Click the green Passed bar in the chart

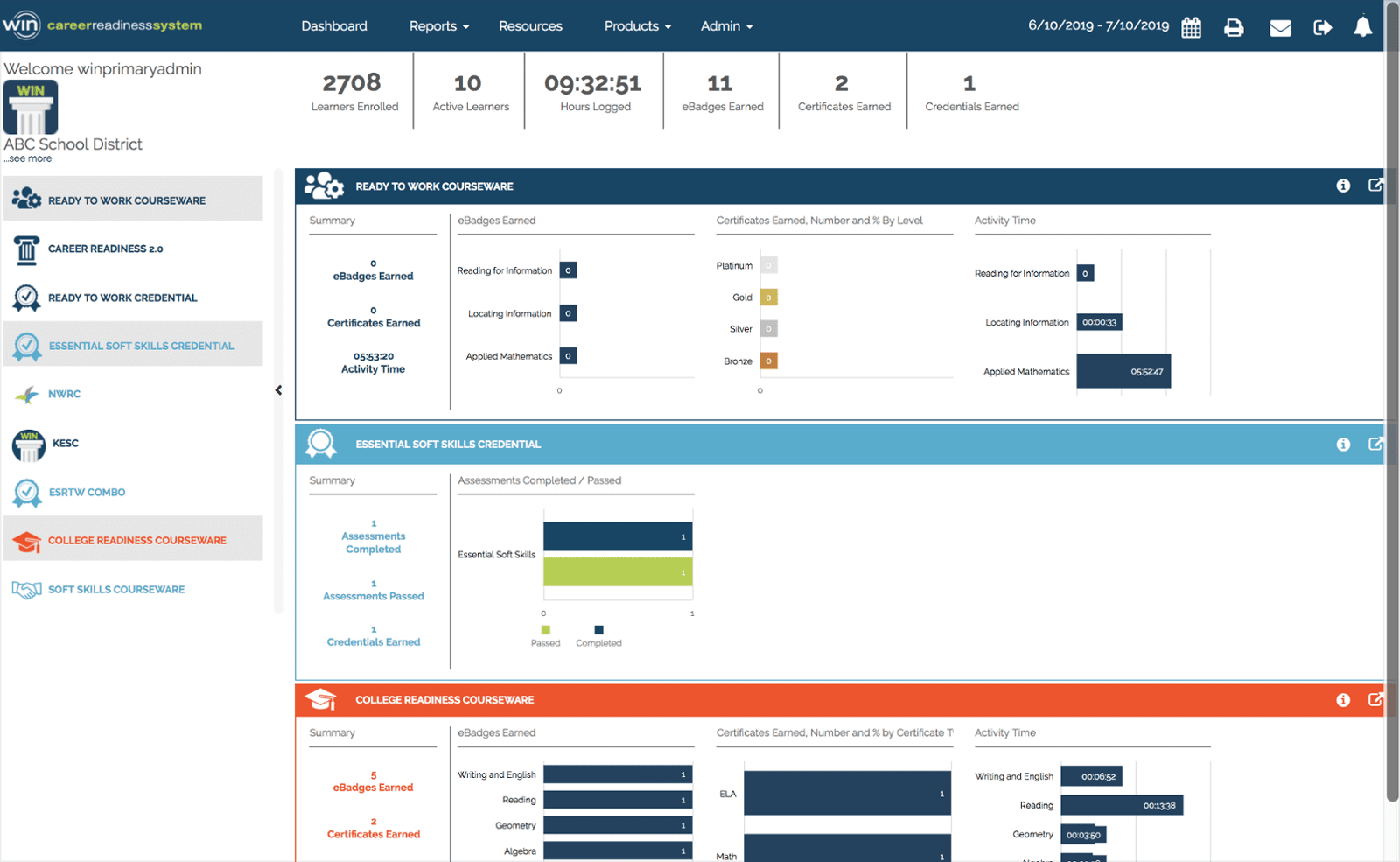click(x=616, y=572)
